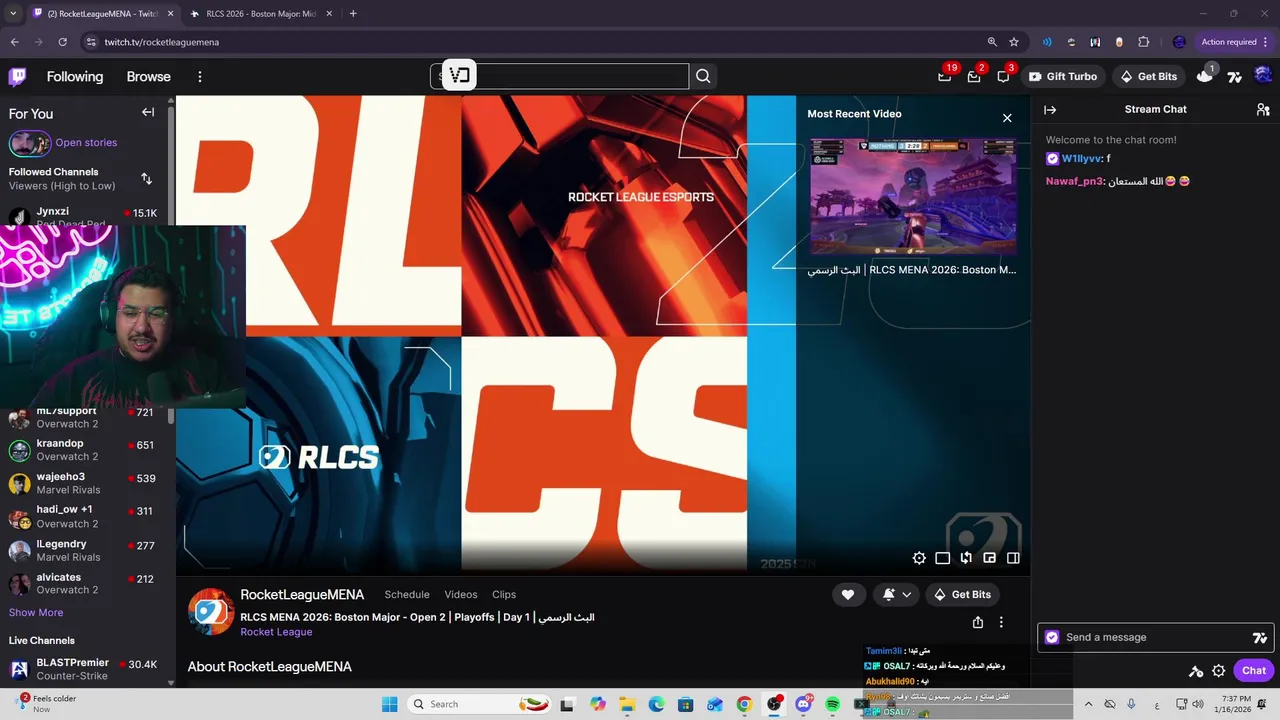Viewport: 1280px width, 720px height.
Task: Open the inbox icon with badge 2
Action: 973,76
